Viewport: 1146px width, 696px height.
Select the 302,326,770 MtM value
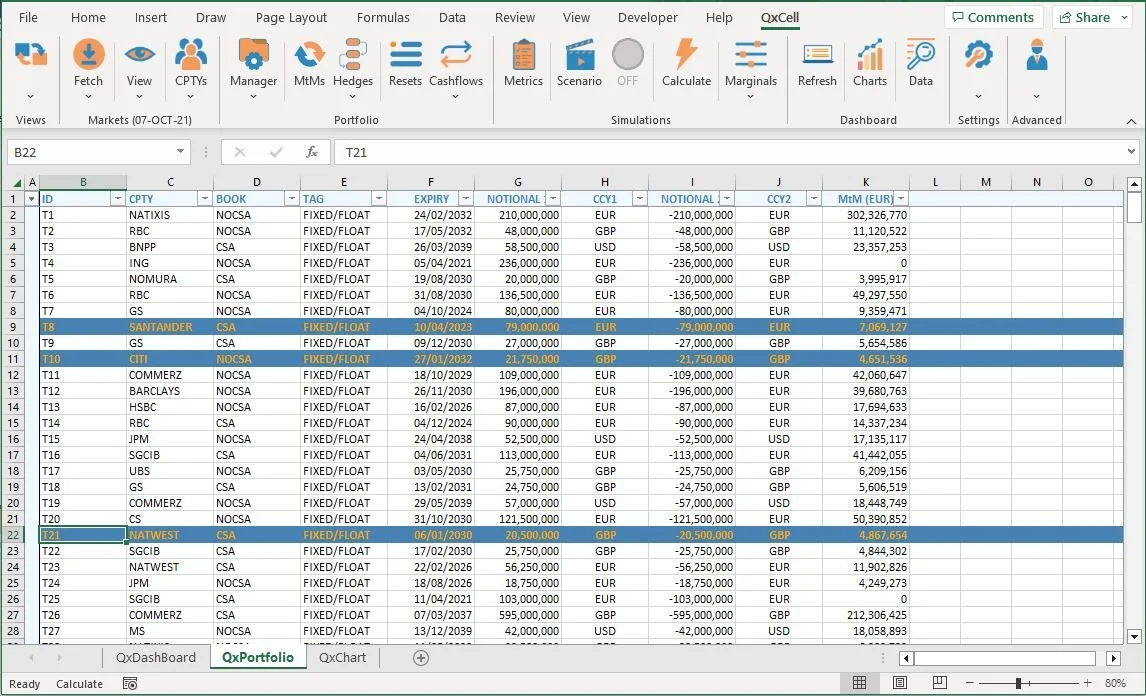coord(865,215)
